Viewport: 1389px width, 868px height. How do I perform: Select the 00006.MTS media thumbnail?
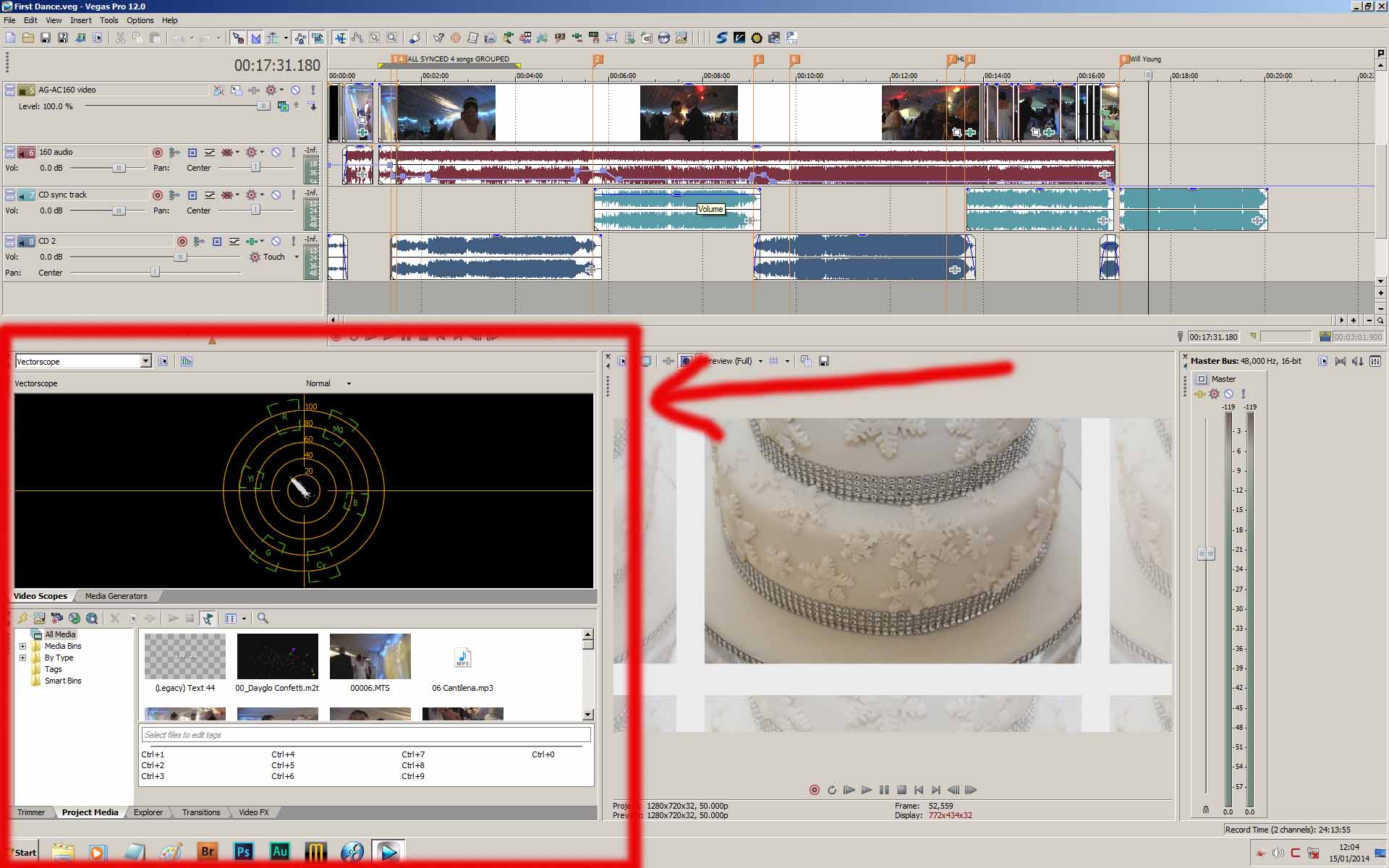click(x=370, y=657)
